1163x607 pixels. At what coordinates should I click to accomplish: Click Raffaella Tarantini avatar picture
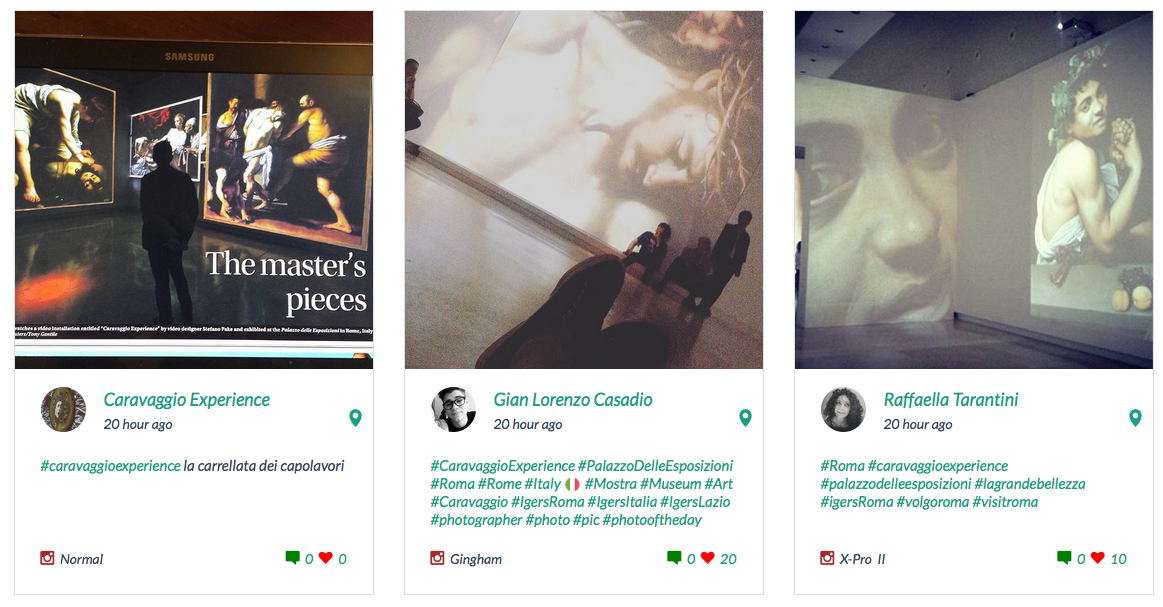(843, 409)
